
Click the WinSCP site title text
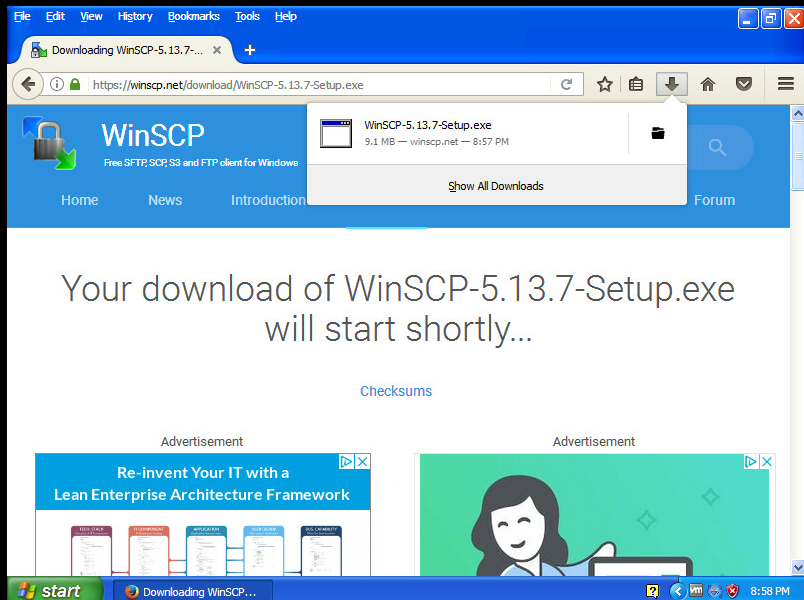point(153,135)
